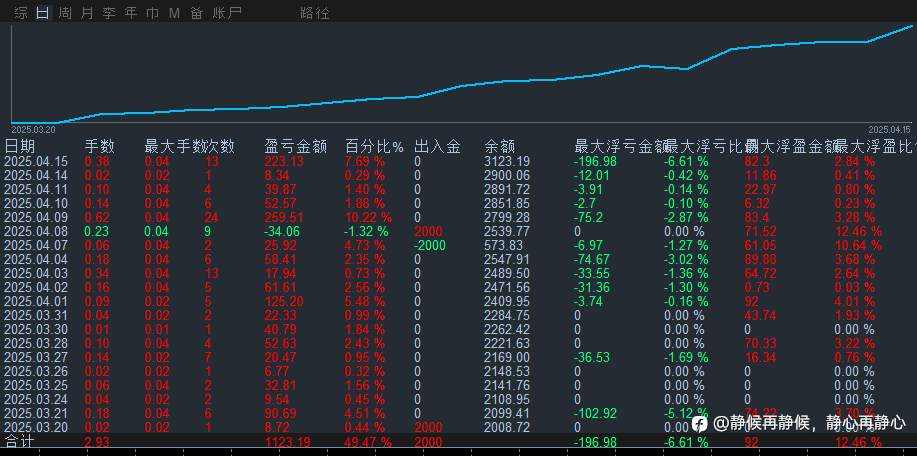Viewport: 917px width, 456px height.
Task: Select the 2025.03.30 date cell
Action: 36,330
